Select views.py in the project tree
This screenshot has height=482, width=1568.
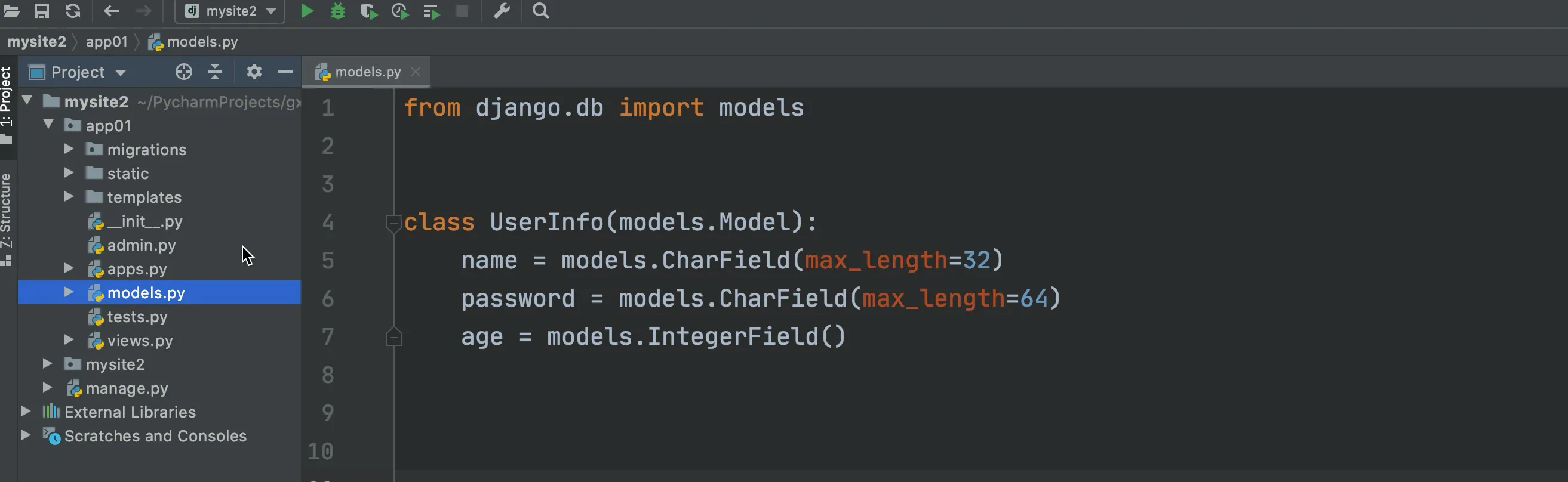(x=139, y=341)
